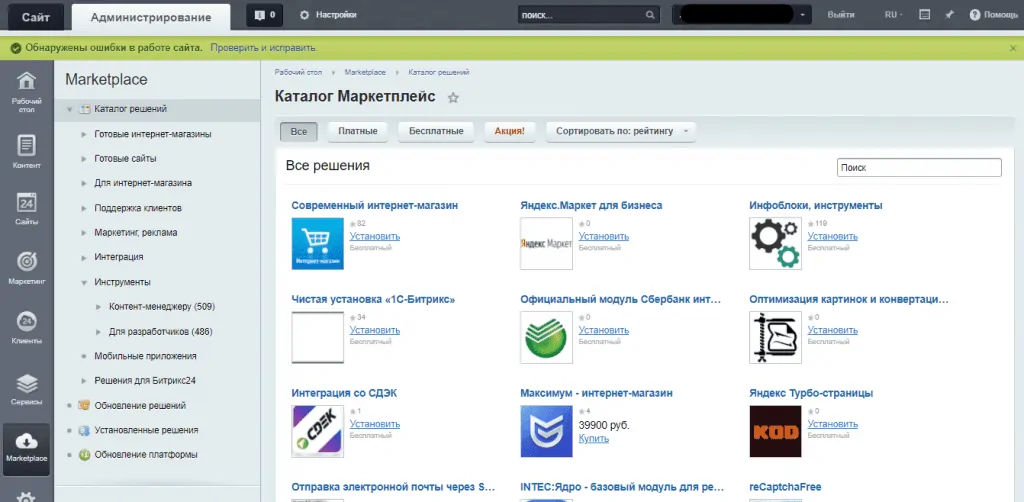Click the Установленные решения tree icon
The height and width of the screenshot is (502, 1024).
pos(84,430)
